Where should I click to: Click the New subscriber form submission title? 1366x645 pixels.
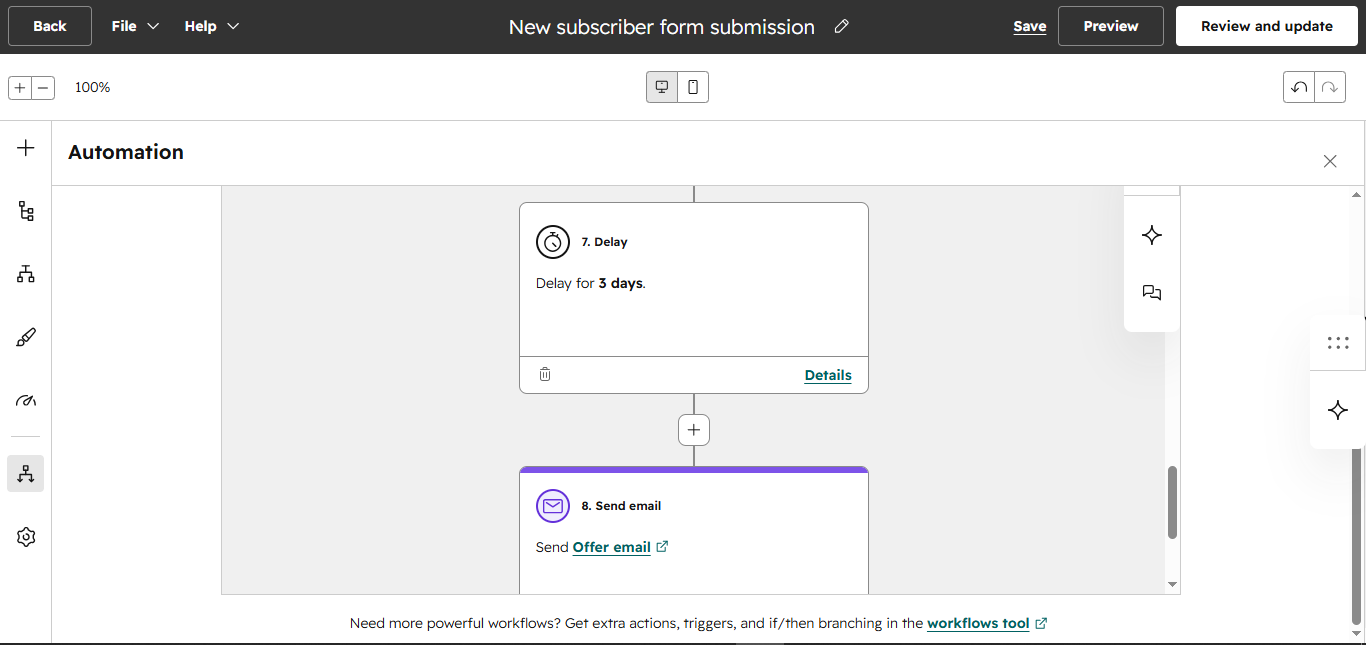coord(662,27)
